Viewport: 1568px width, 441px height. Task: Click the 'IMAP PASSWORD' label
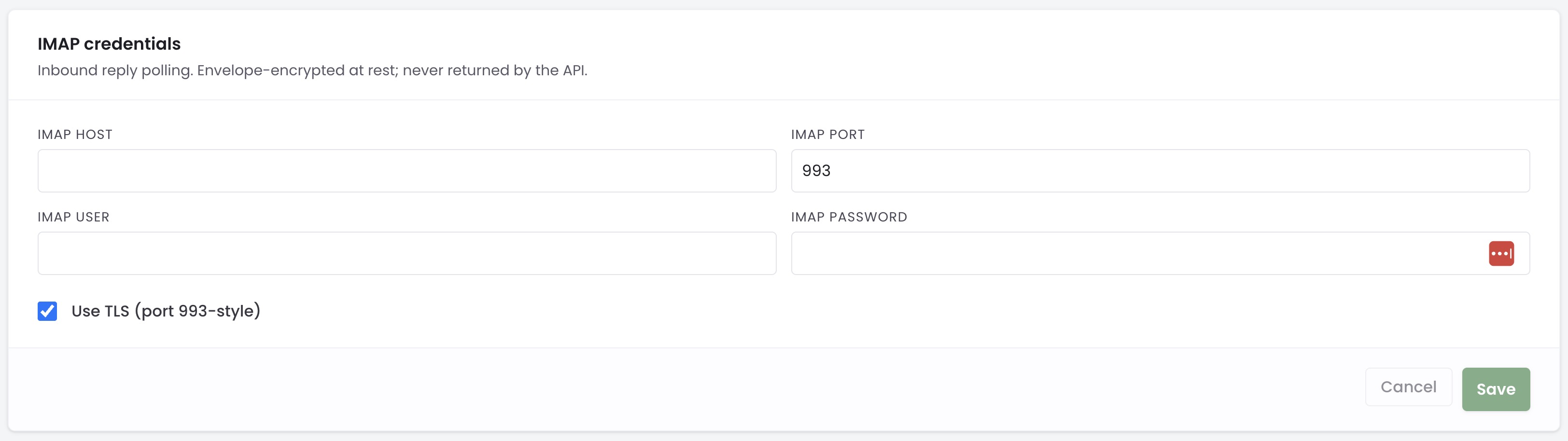(x=849, y=217)
